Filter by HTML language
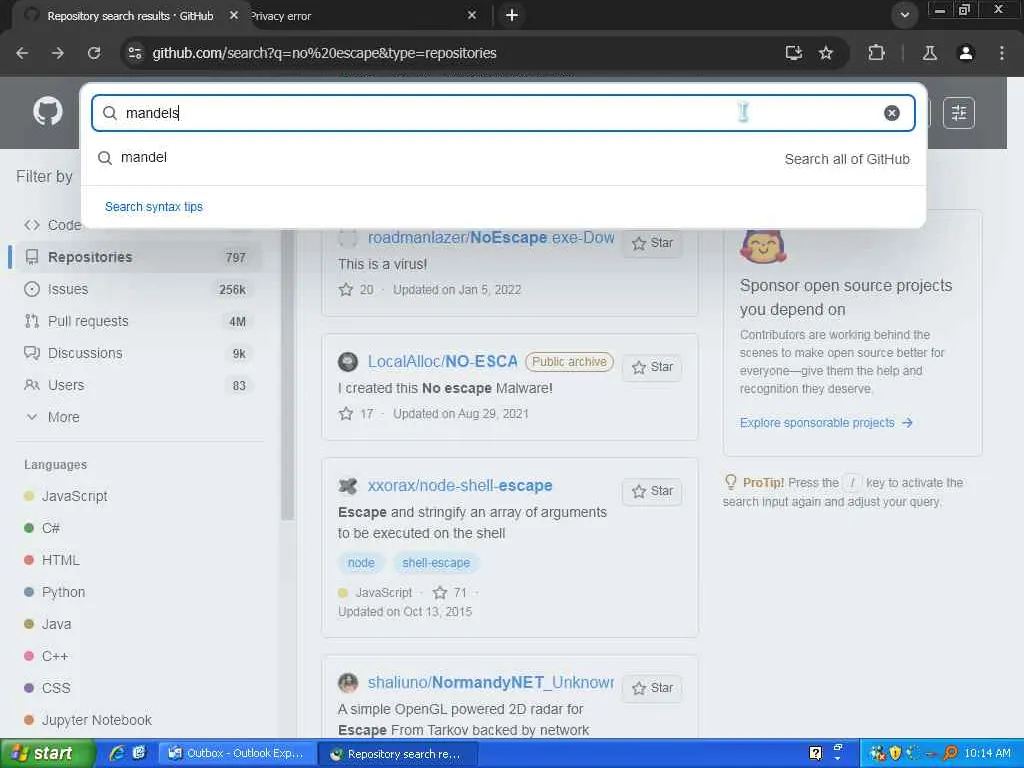Screen dimensions: 1024x768 [52, 560]
